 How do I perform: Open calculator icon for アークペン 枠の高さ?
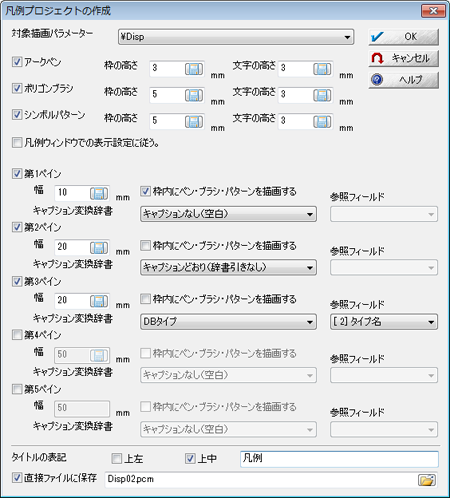coord(194,69)
